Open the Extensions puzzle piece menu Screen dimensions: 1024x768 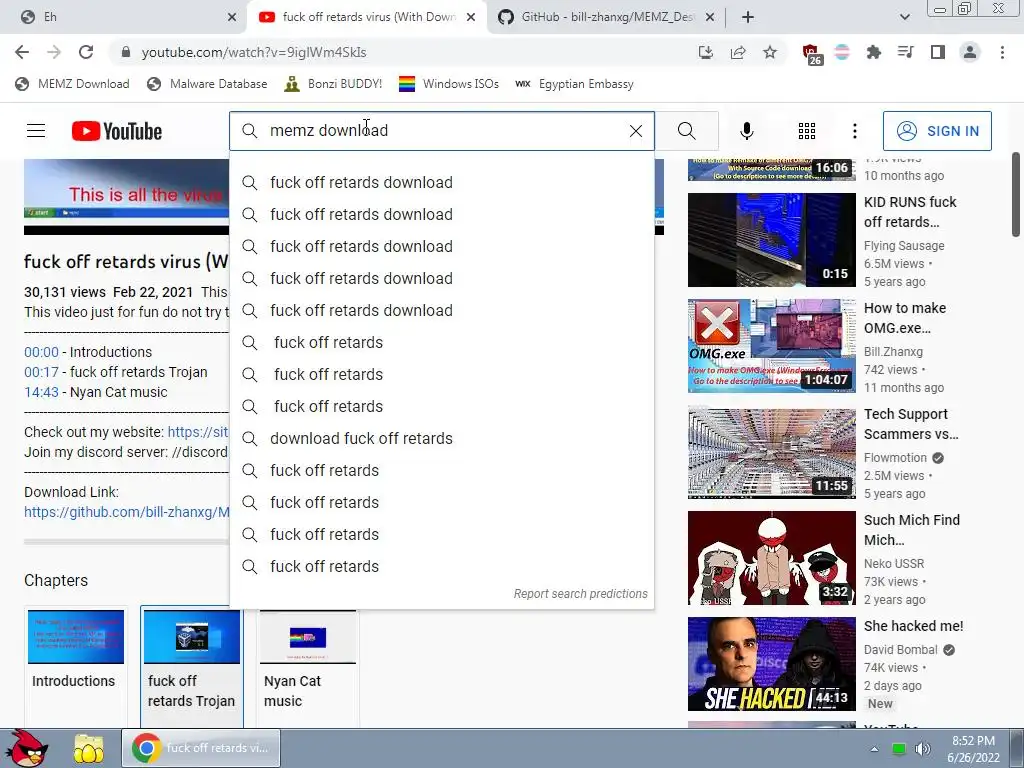click(x=873, y=52)
